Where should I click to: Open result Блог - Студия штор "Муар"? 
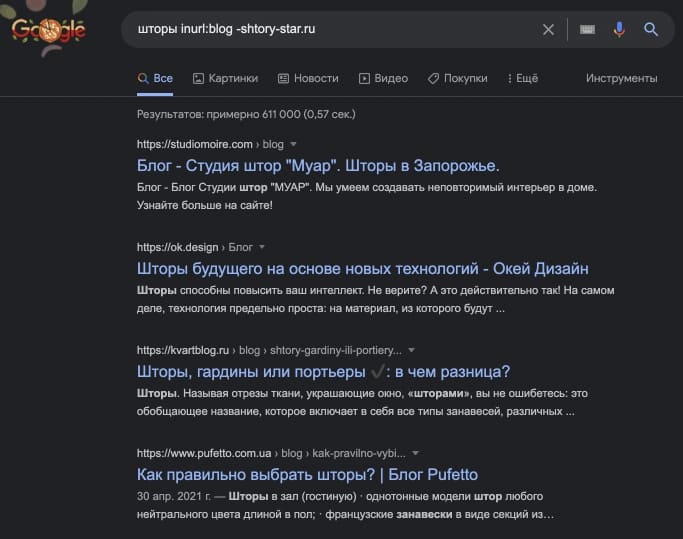(318, 166)
